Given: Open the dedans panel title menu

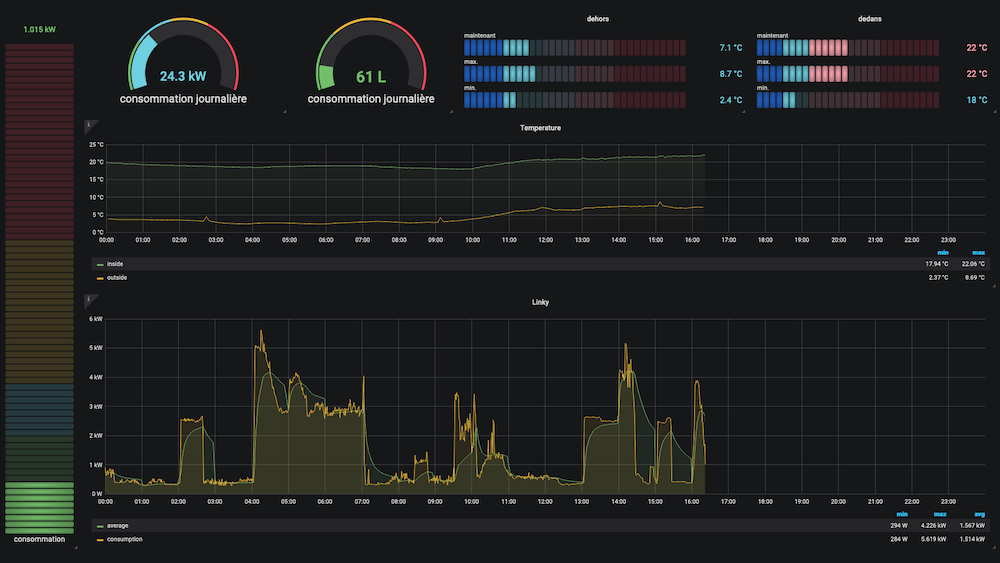Looking at the screenshot, I should [869, 19].
